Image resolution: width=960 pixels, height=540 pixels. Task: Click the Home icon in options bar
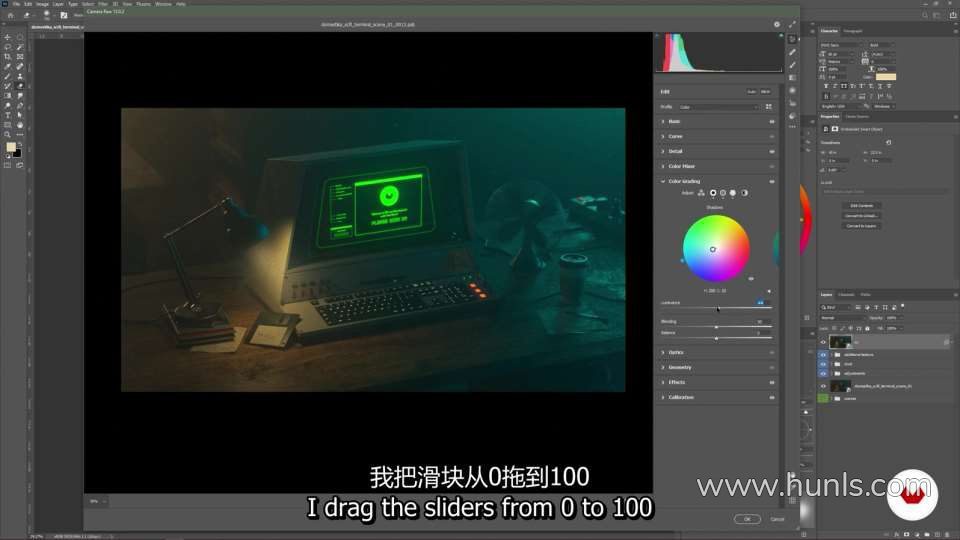[x=10, y=15]
